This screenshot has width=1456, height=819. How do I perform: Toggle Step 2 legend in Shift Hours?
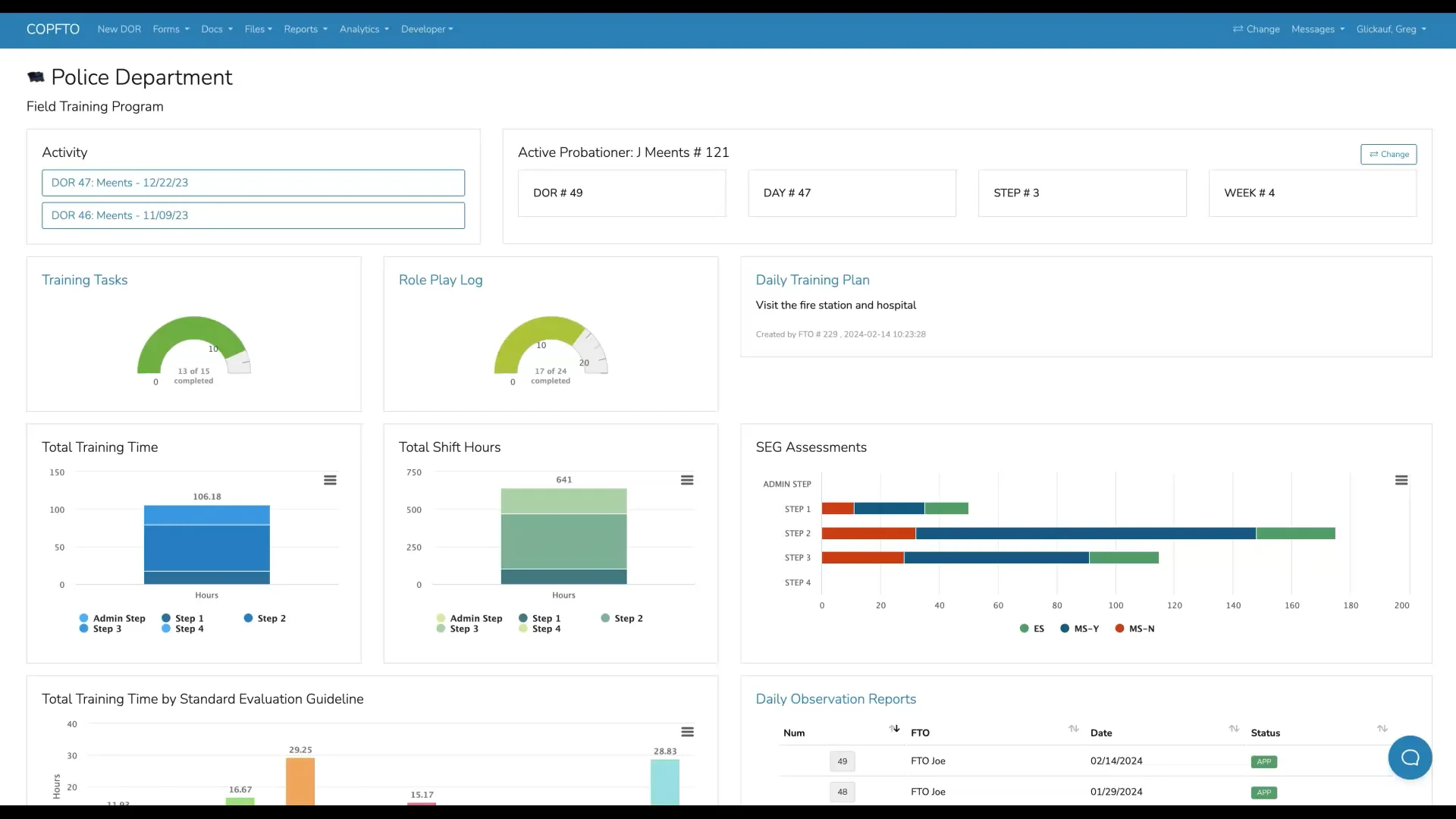[x=622, y=619]
